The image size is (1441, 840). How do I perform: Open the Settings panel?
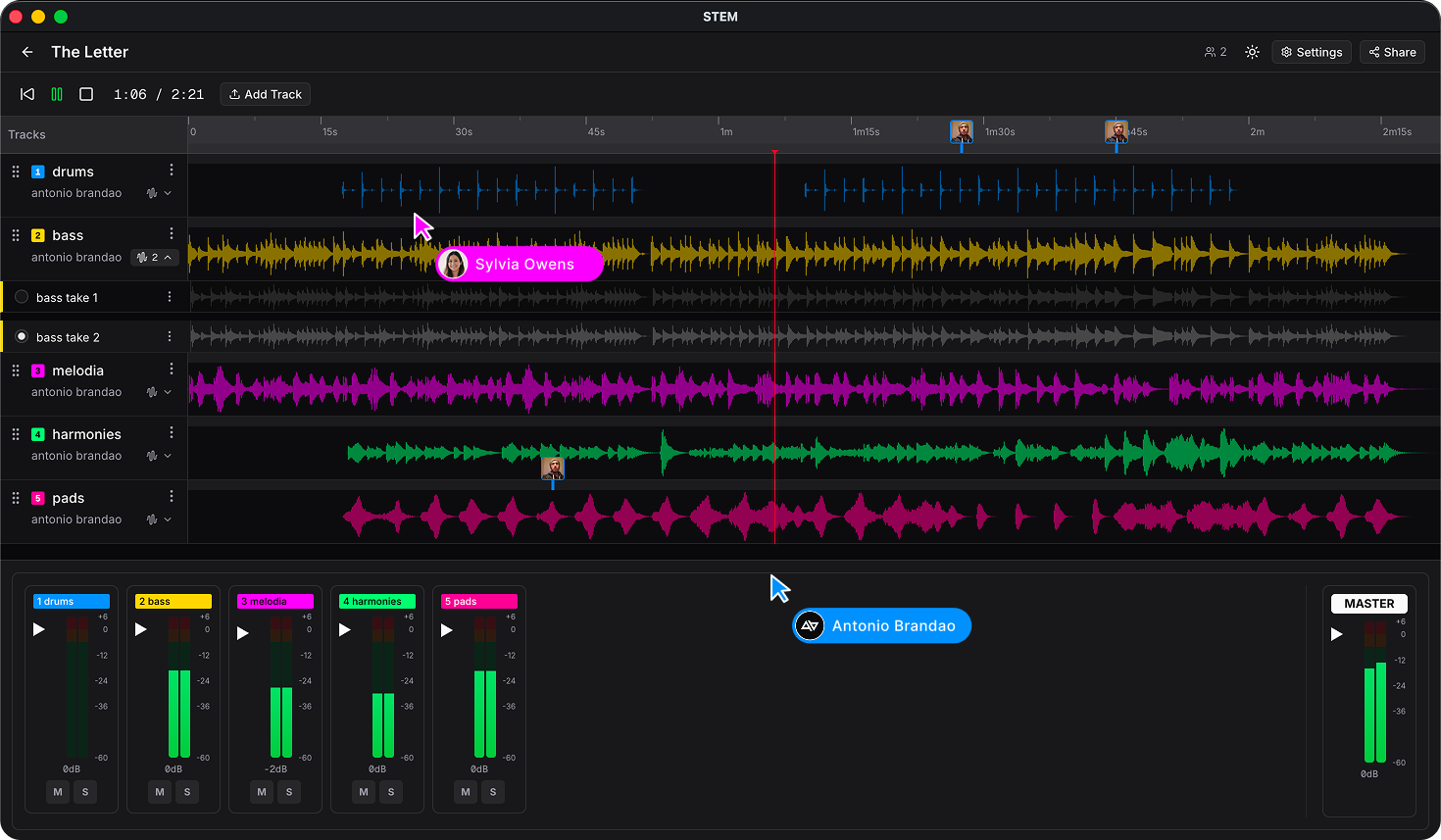coord(1311,52)
